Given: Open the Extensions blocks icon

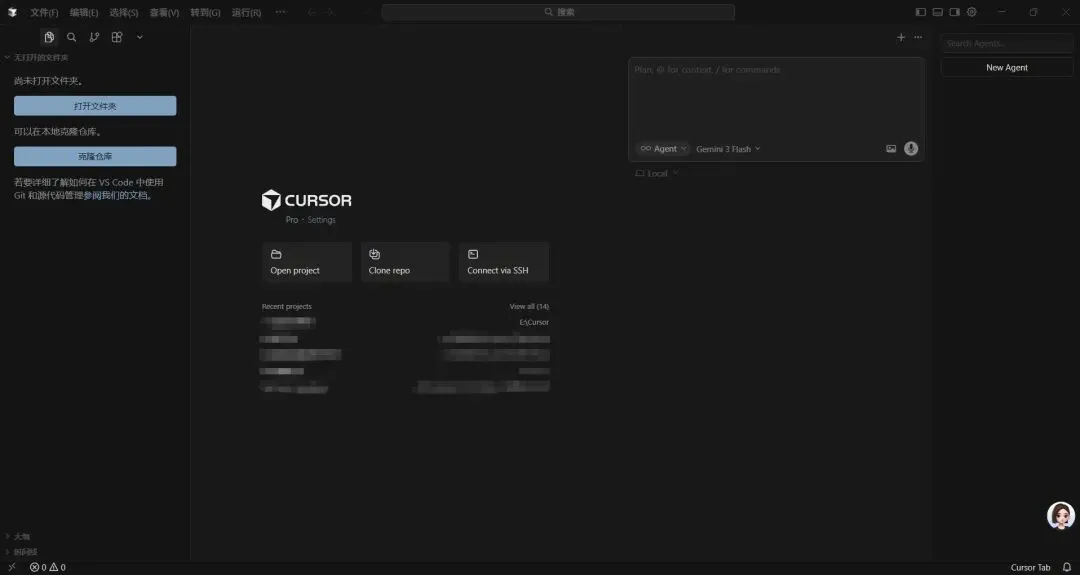Looking at the screenshot, I should tap(117, 37).
